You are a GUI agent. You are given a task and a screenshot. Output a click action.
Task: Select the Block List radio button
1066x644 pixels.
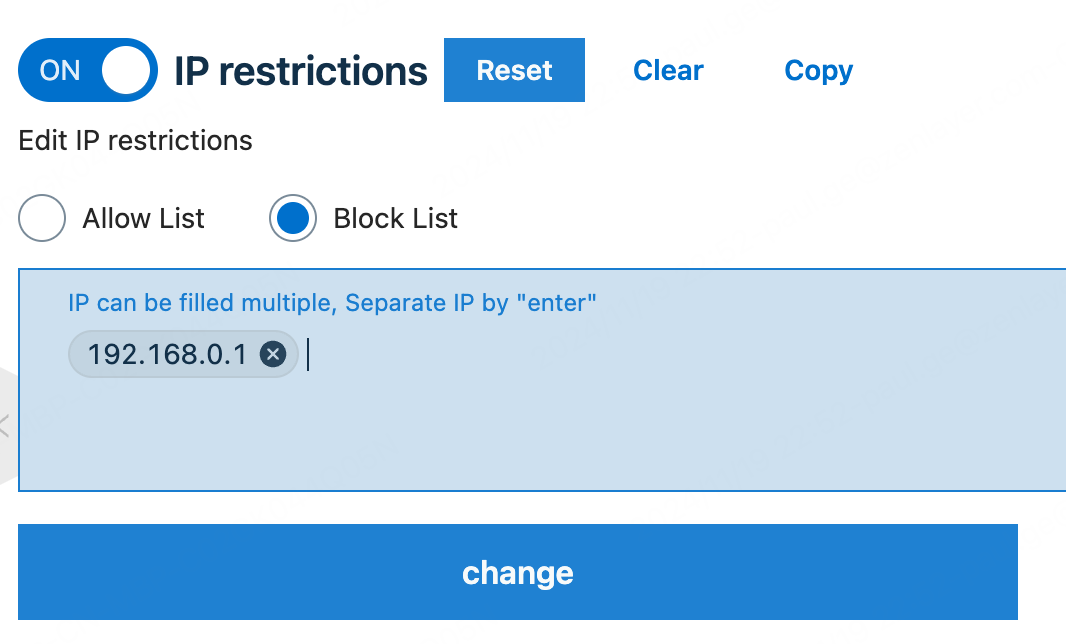pyautogui.click(x=293, y=219)
